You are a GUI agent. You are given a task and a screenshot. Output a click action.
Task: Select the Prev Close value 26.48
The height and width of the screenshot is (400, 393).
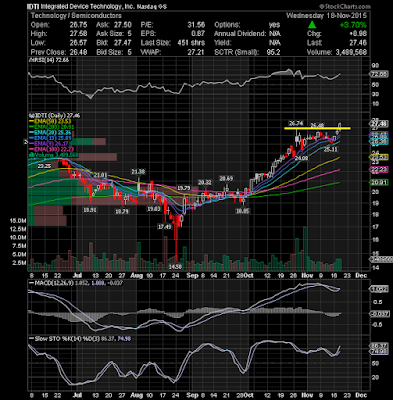[x=78, y=52]
